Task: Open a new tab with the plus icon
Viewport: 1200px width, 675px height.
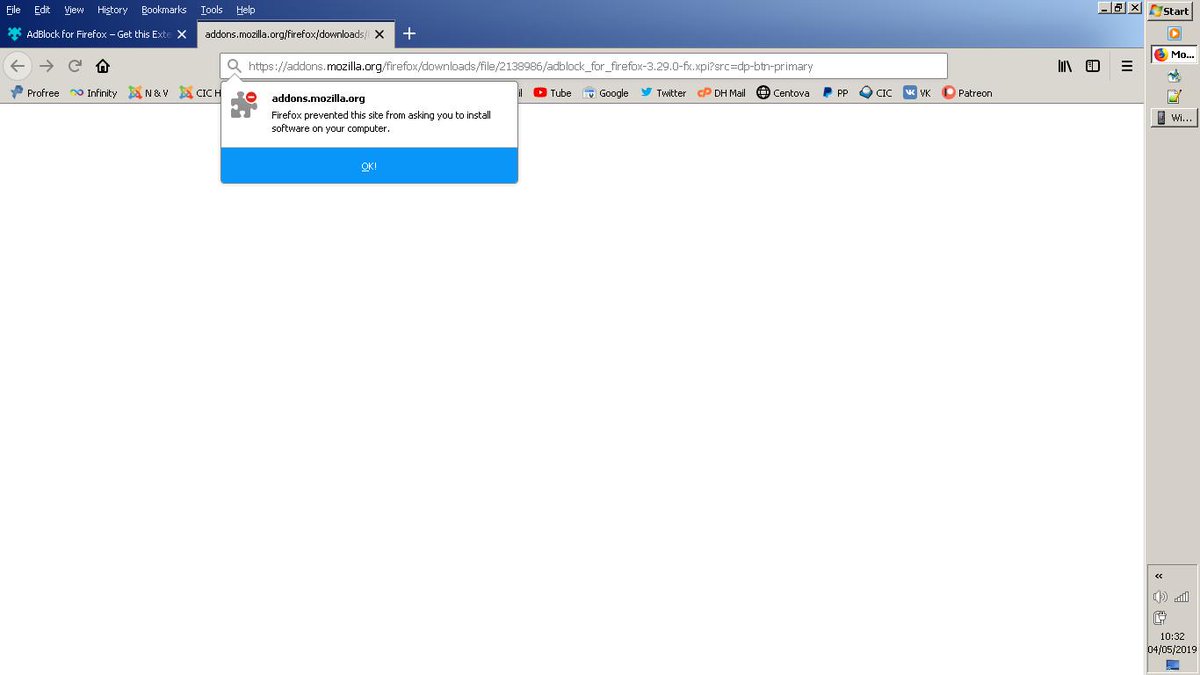Action: coord(408,33)
